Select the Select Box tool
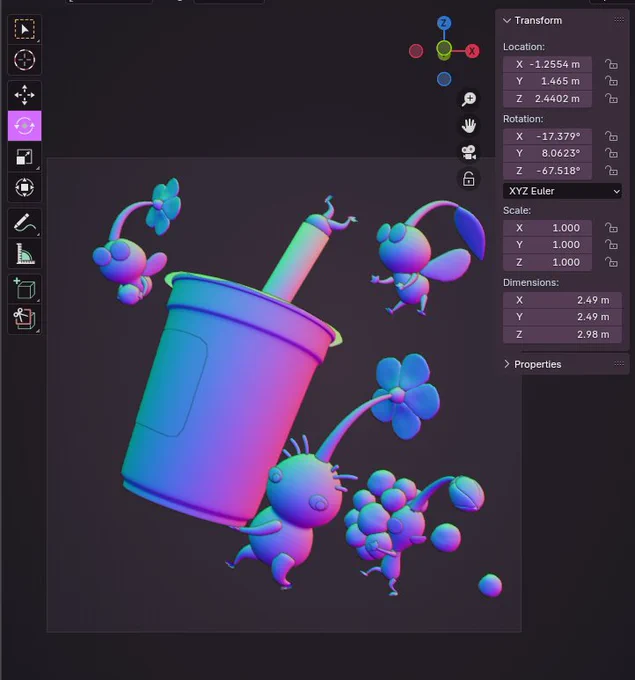 [25, 29]
